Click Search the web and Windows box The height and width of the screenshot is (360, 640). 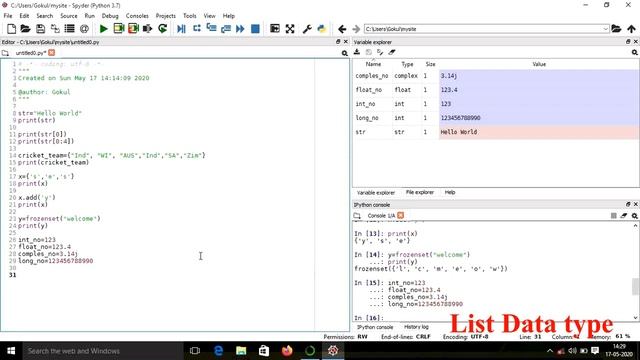102,351
